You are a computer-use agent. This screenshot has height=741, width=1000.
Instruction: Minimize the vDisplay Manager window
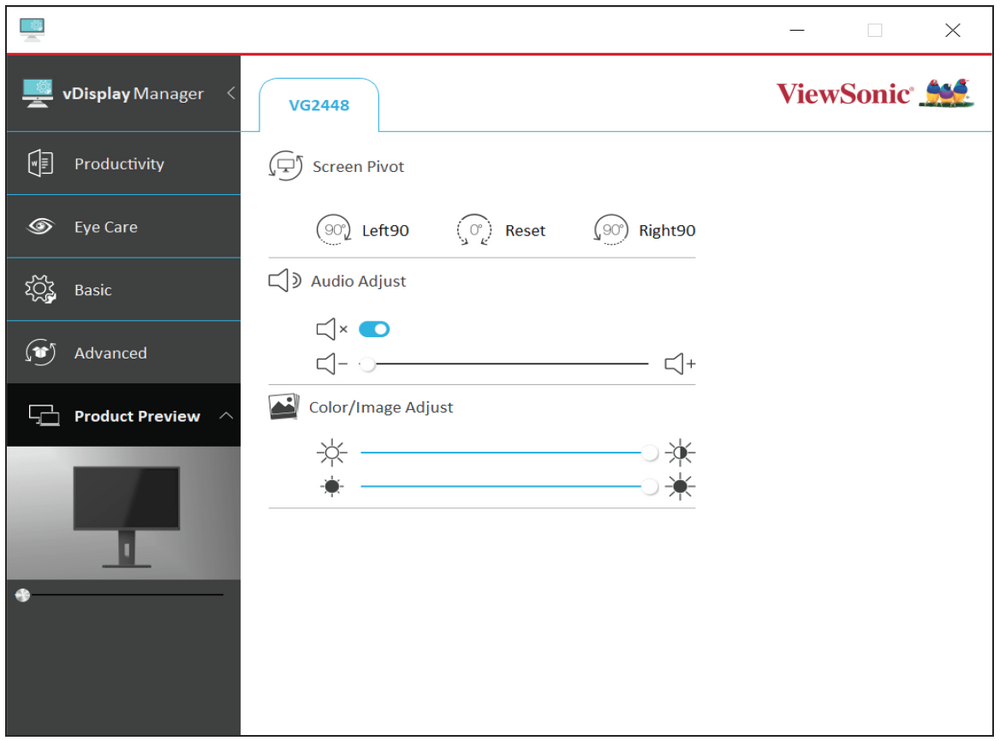[x=797, y=30]
